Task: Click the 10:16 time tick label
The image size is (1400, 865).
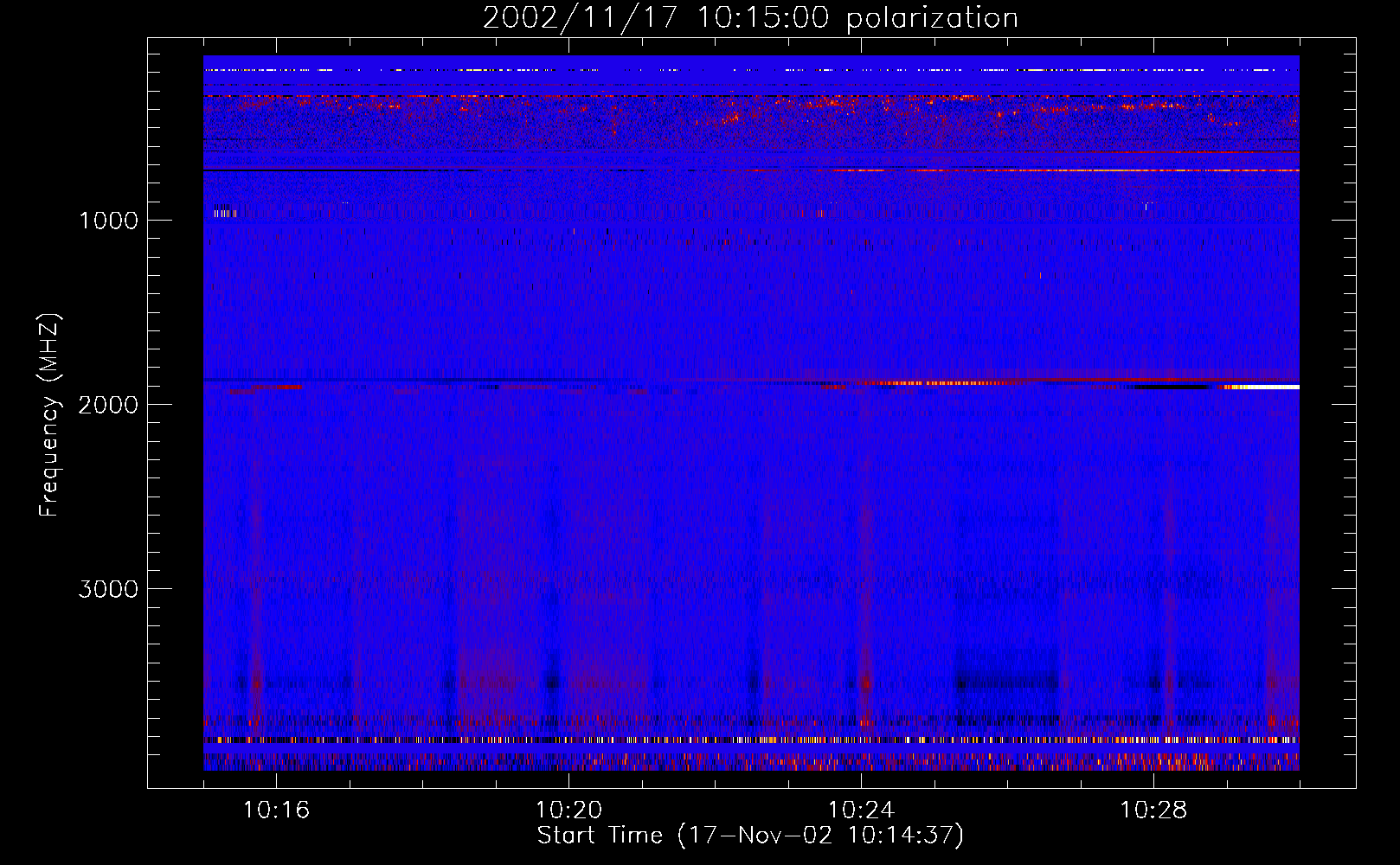Action: (276, 811)
